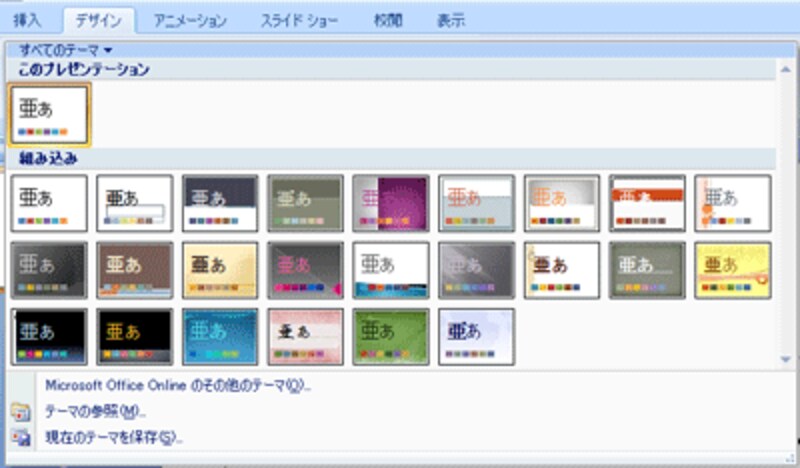Choose 現在のテーマを保存 from the menu
The image size is (800, 468).
115,436
